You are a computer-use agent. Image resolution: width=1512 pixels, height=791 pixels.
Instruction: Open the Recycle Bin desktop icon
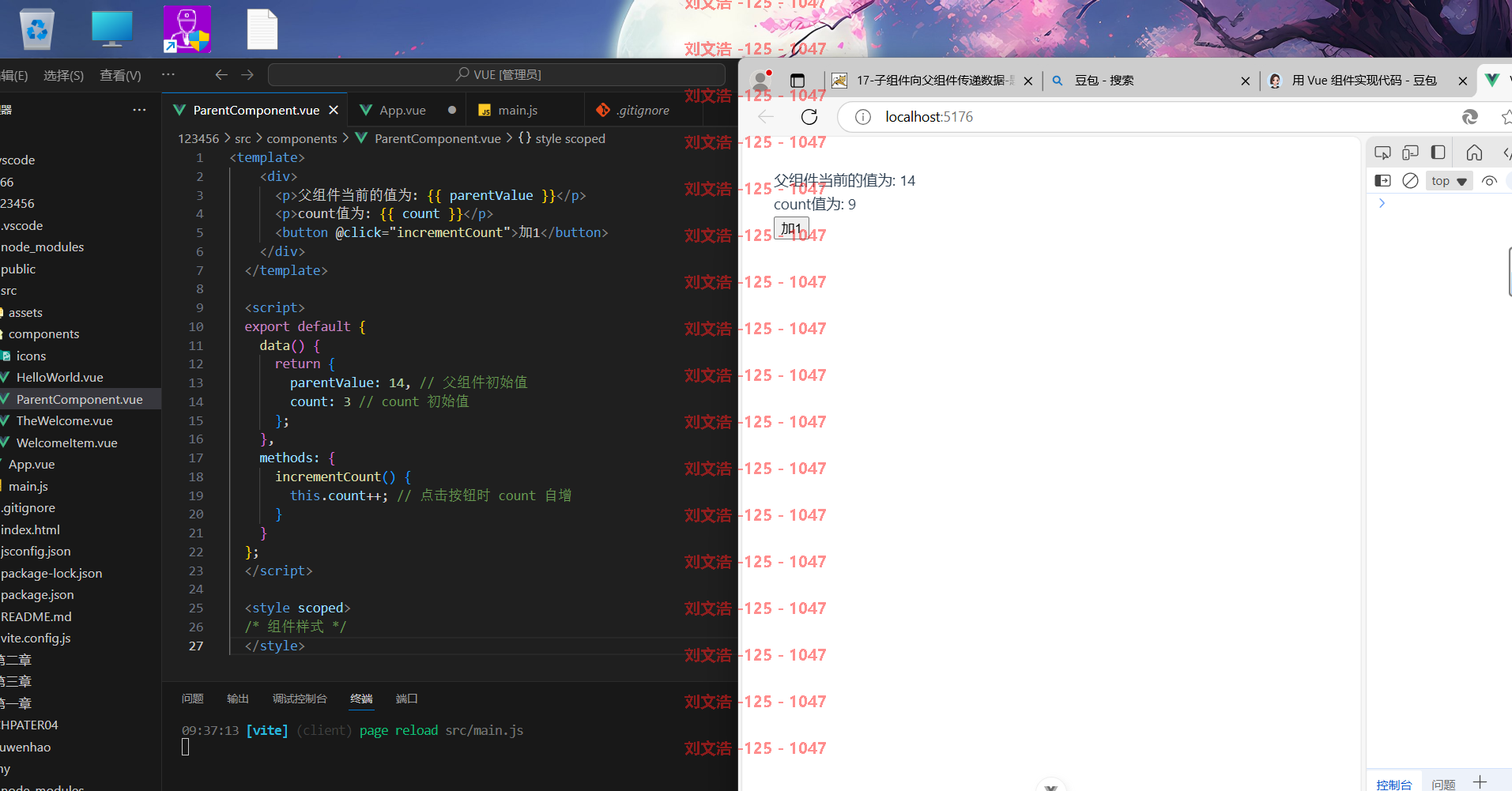click(37, 29)
